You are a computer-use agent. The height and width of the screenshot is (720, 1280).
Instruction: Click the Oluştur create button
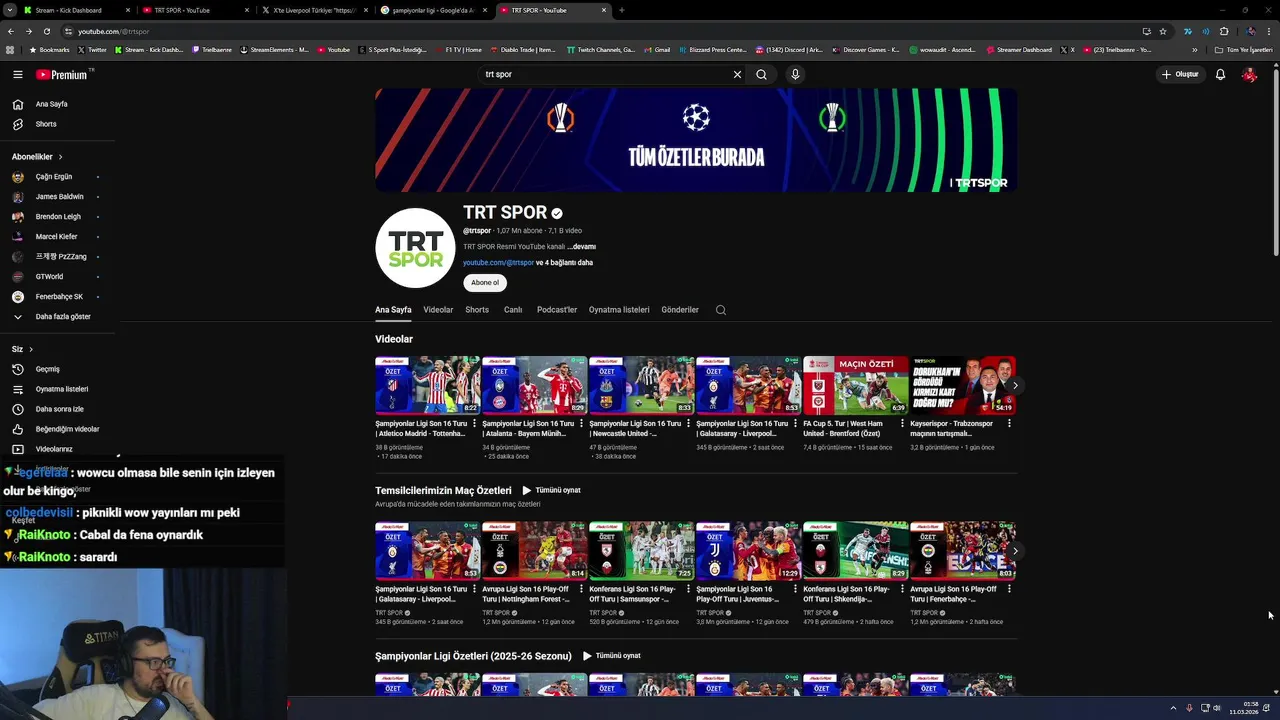click(1180, 74)
